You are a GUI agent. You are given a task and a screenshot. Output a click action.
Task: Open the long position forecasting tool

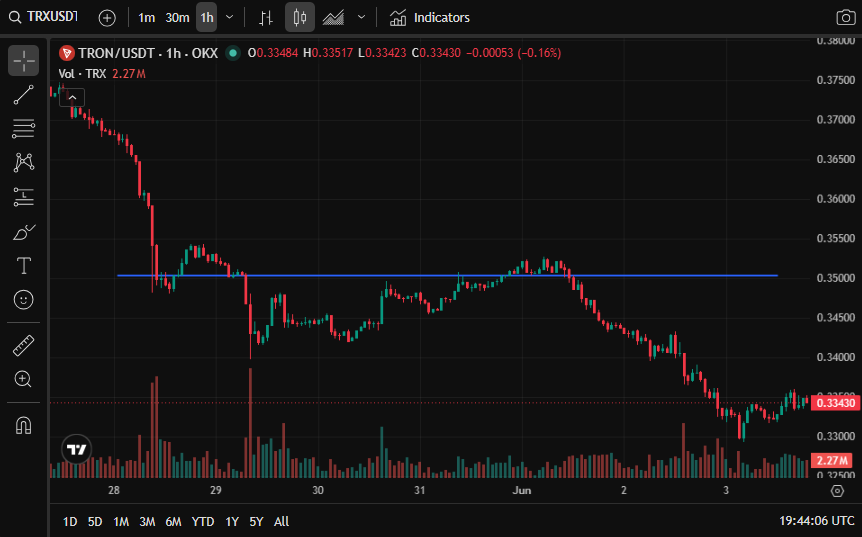click(x=24, y=197)
